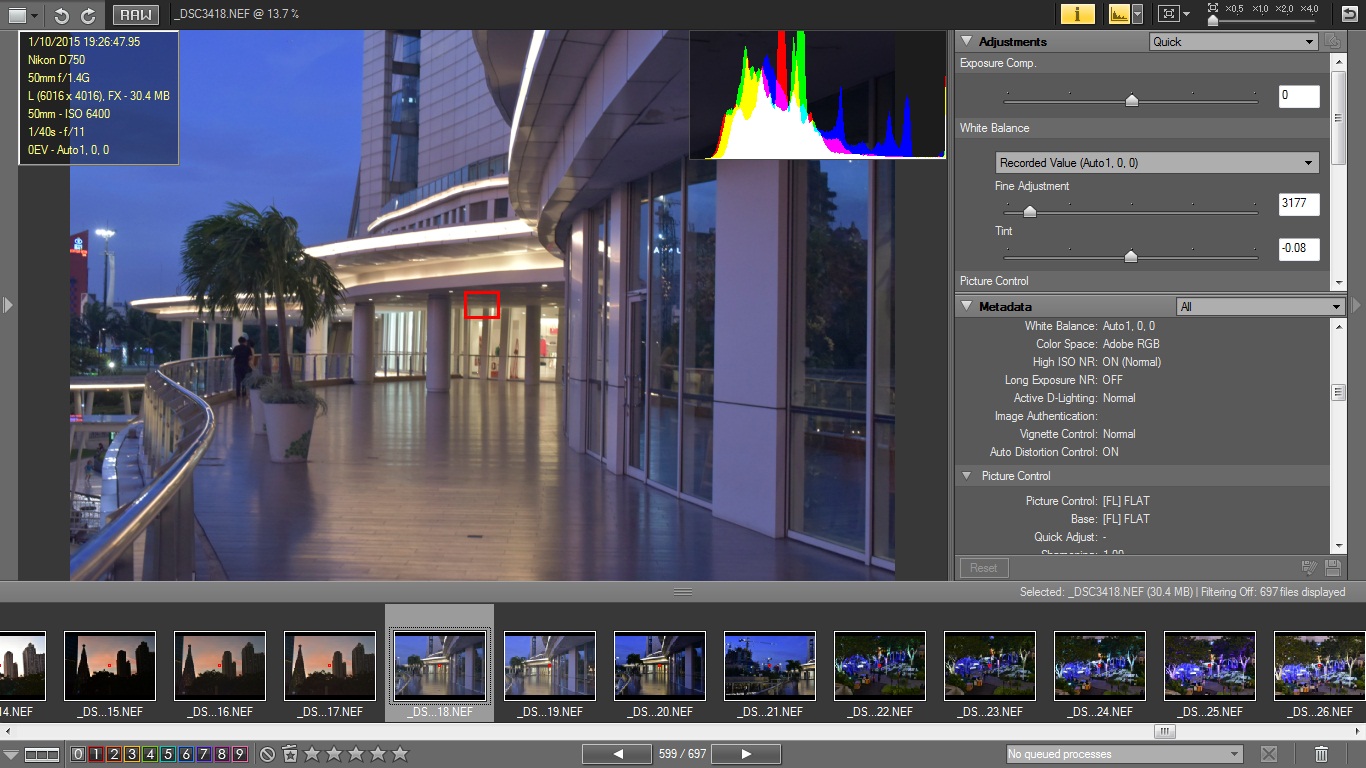
Task: Collapse the Adjustments panel
Action: [967, 42]
